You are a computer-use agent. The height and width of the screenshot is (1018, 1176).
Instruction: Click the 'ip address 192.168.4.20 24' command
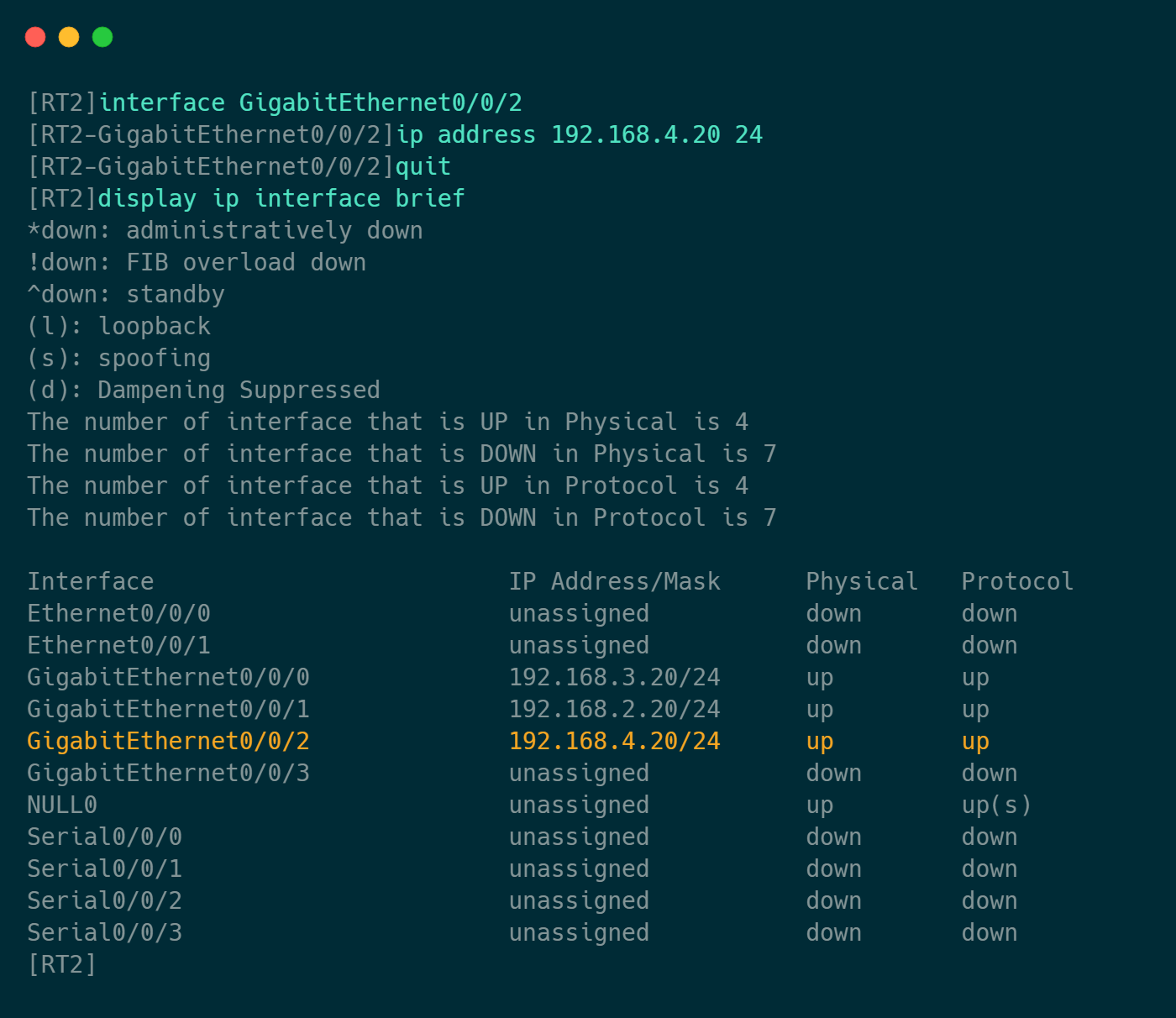click(x=579, y=134)
